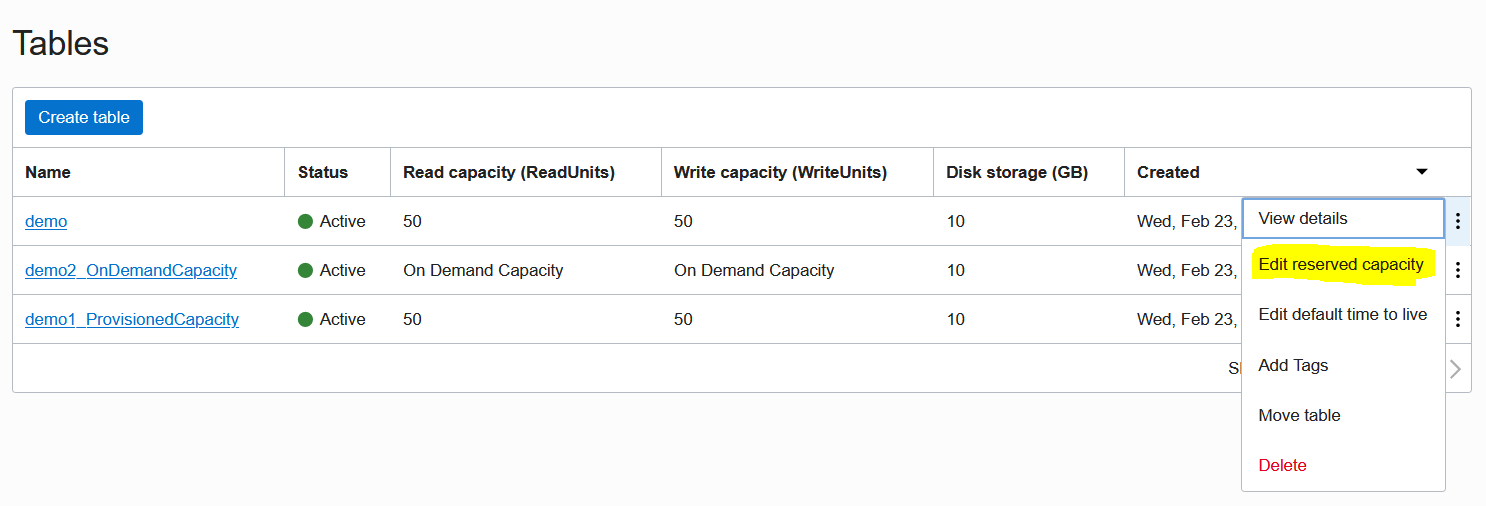Open actions menu for demo1_ProvisionedCapacity row

tap(1458, 319)
